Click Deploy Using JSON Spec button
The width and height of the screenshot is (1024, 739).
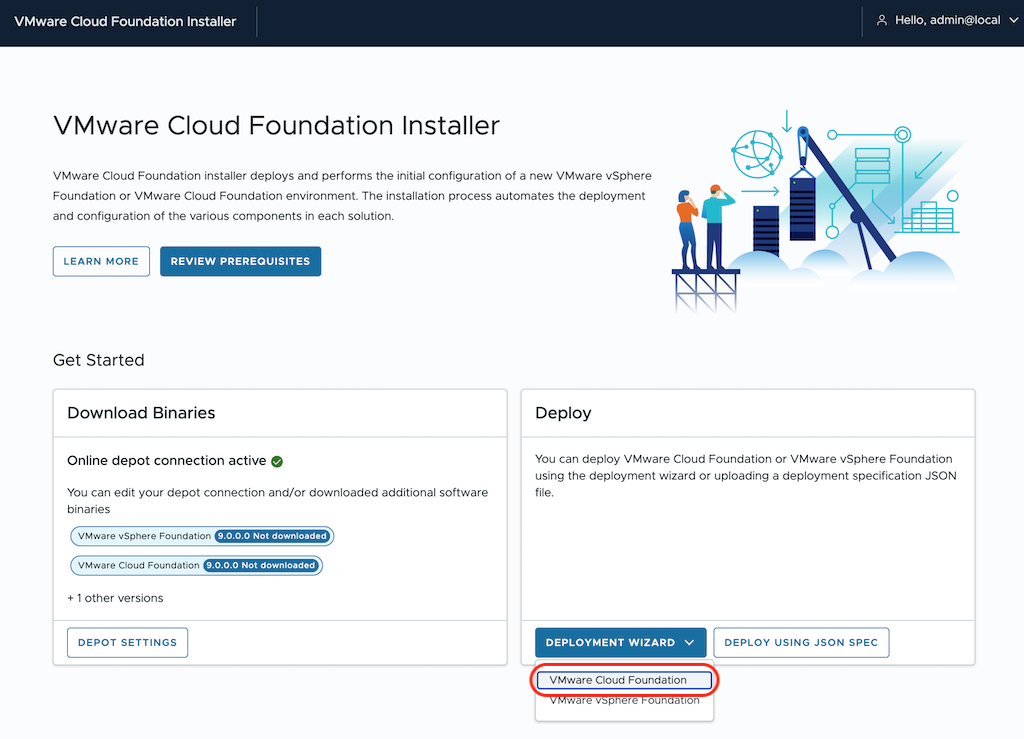coord(801,642)
